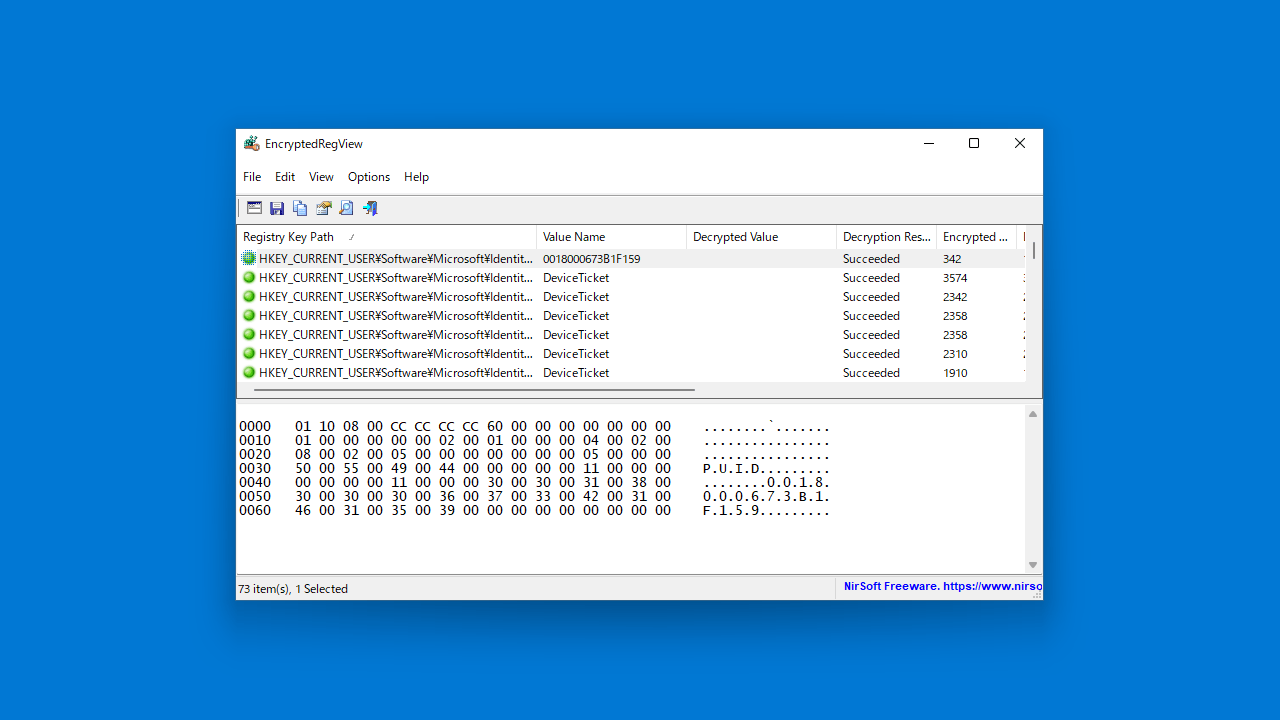1280x720 pixels.
Task: Open the Options menu
Action: pyautogui.click(x=369, y=177)
